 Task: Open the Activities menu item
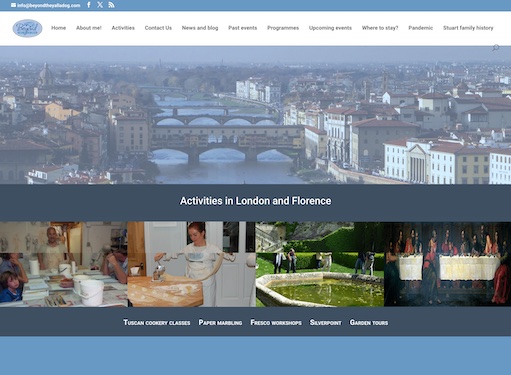pos(123,28)
